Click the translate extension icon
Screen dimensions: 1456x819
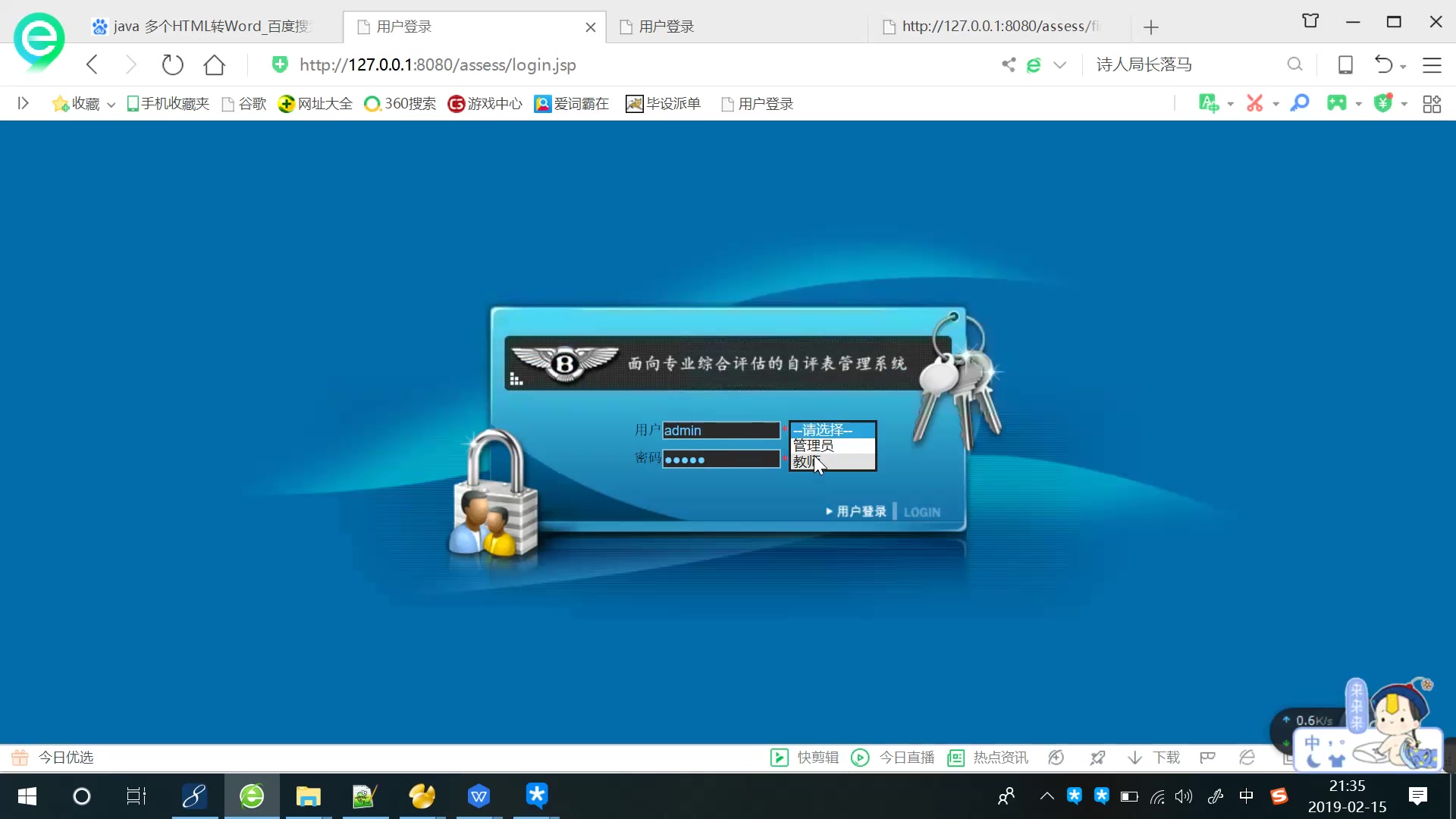point(1209,103)
